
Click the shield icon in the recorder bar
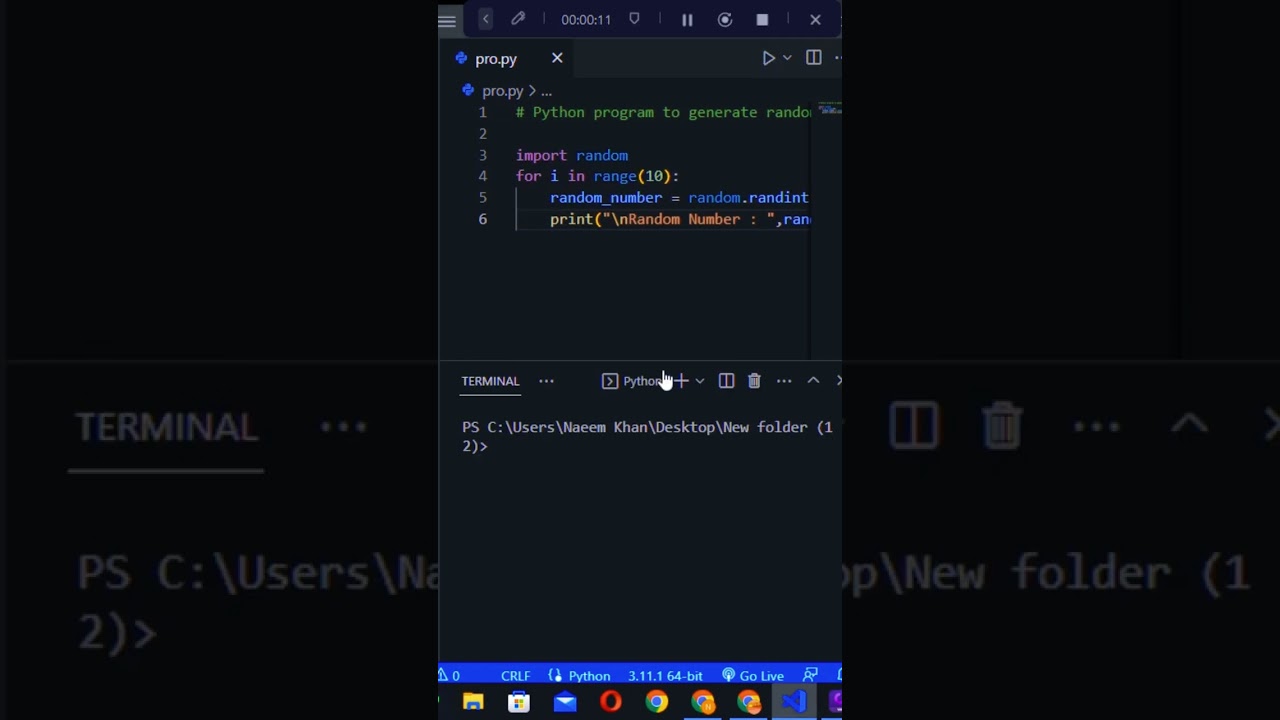(634, 19)
